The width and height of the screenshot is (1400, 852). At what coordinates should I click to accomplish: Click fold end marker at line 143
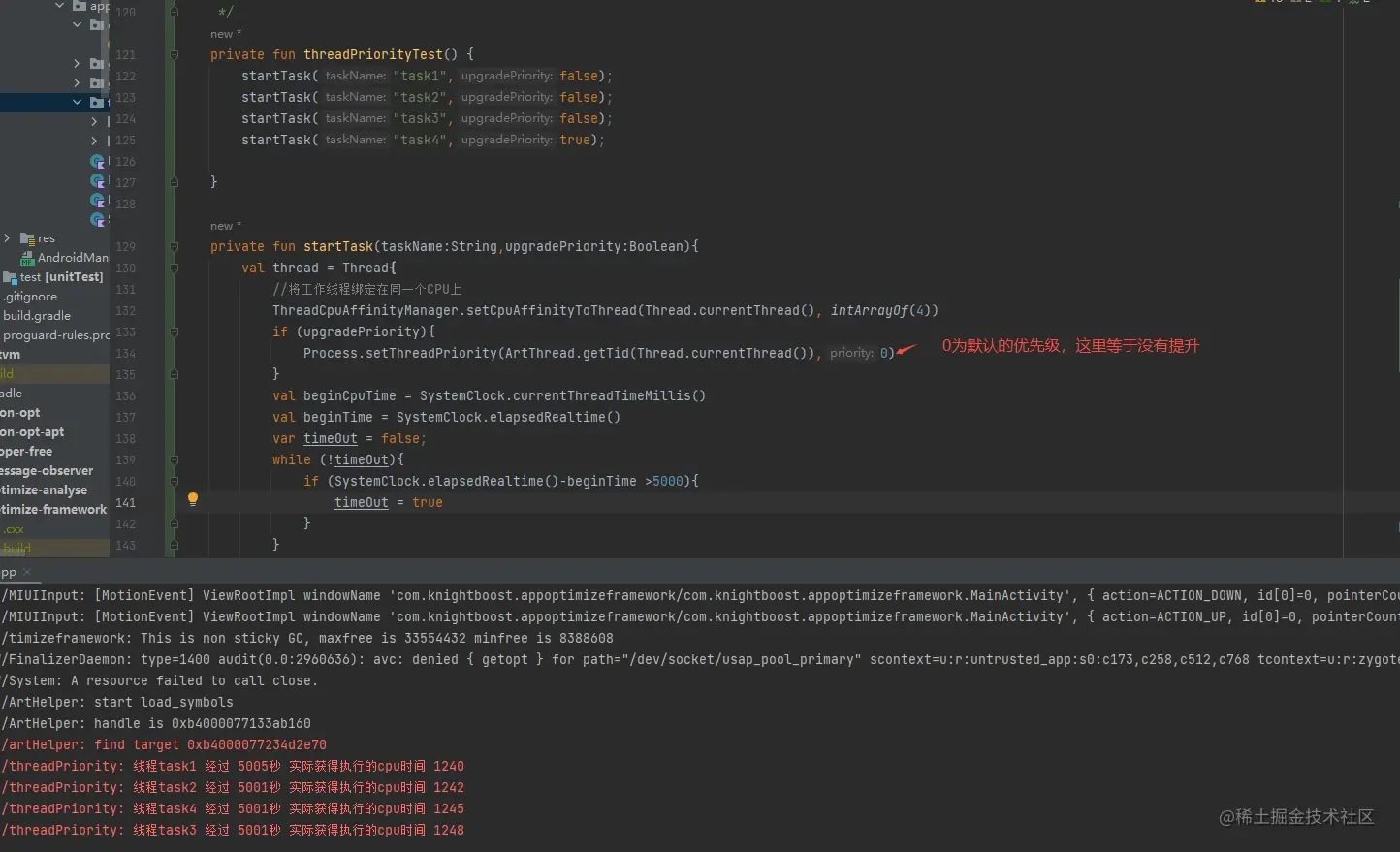[175, 546]
